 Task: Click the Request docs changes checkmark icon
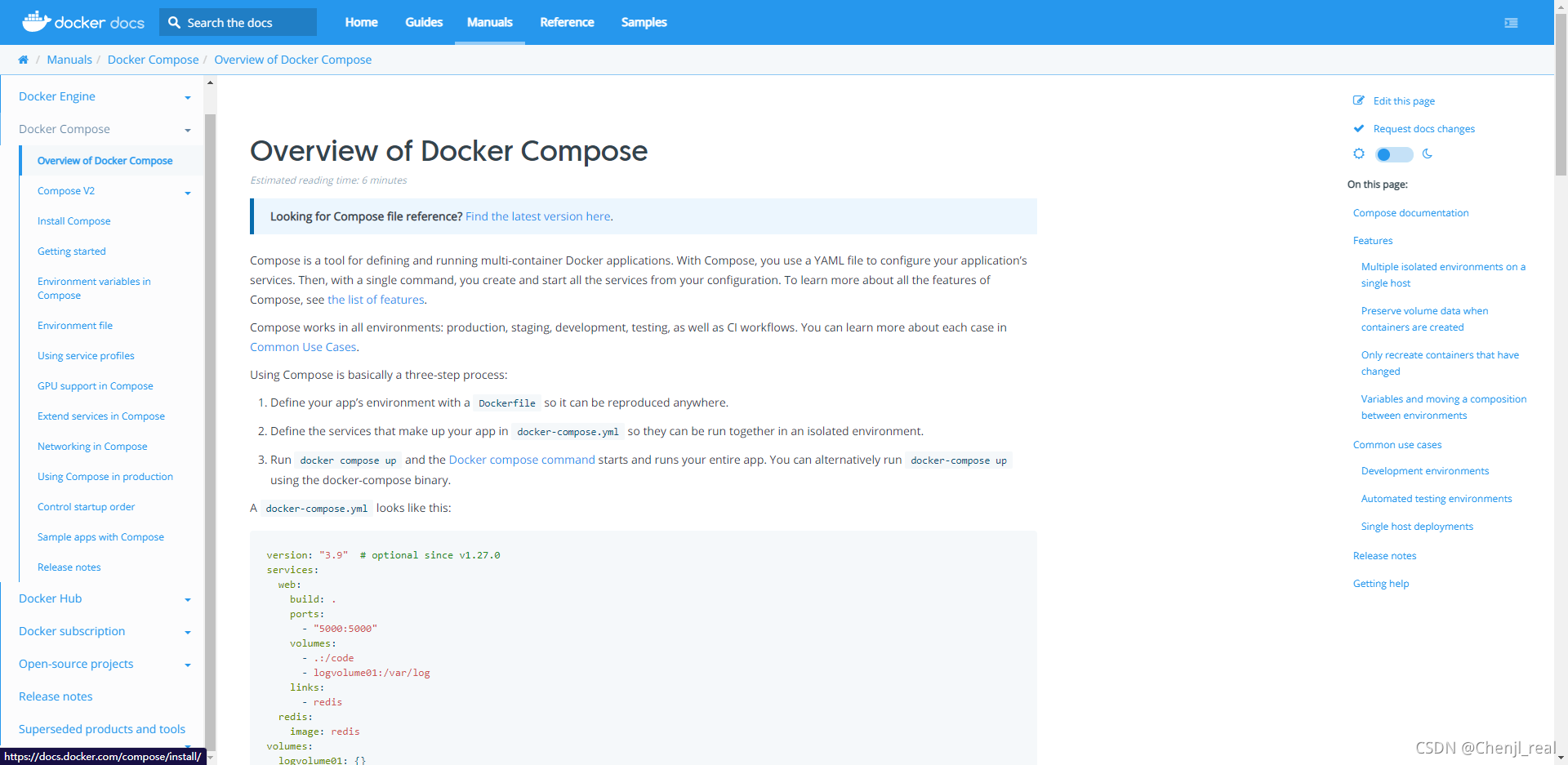[1359, 128]
